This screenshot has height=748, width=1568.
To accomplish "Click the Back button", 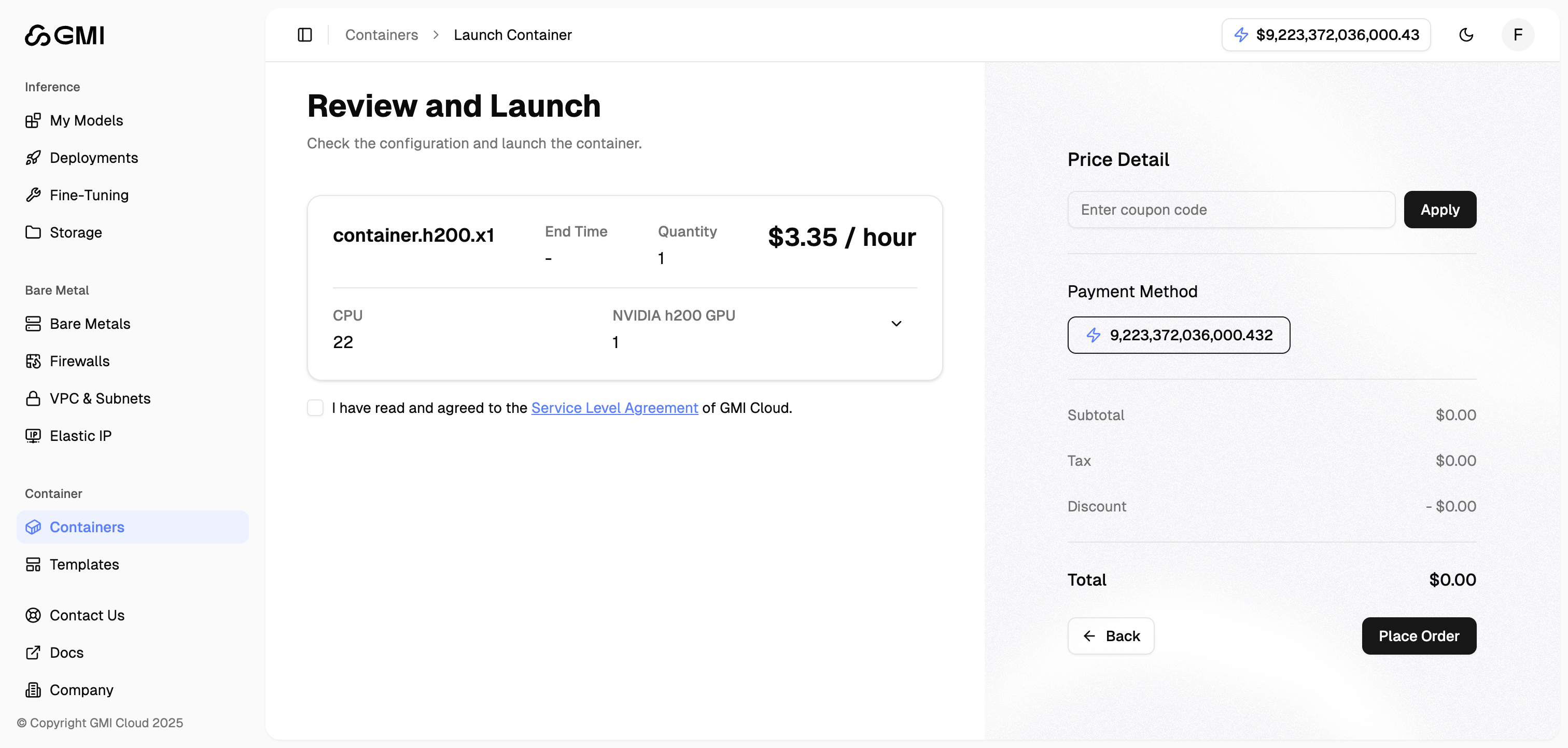I will (1110, 636).
